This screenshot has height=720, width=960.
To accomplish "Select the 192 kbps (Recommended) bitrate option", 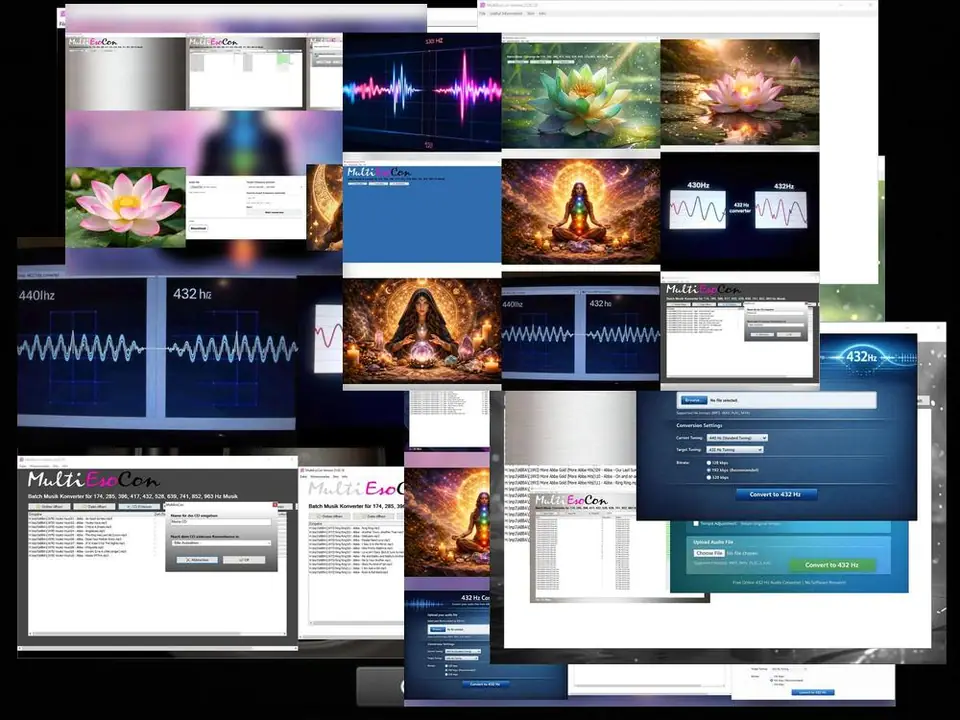I will coord(710,470).
